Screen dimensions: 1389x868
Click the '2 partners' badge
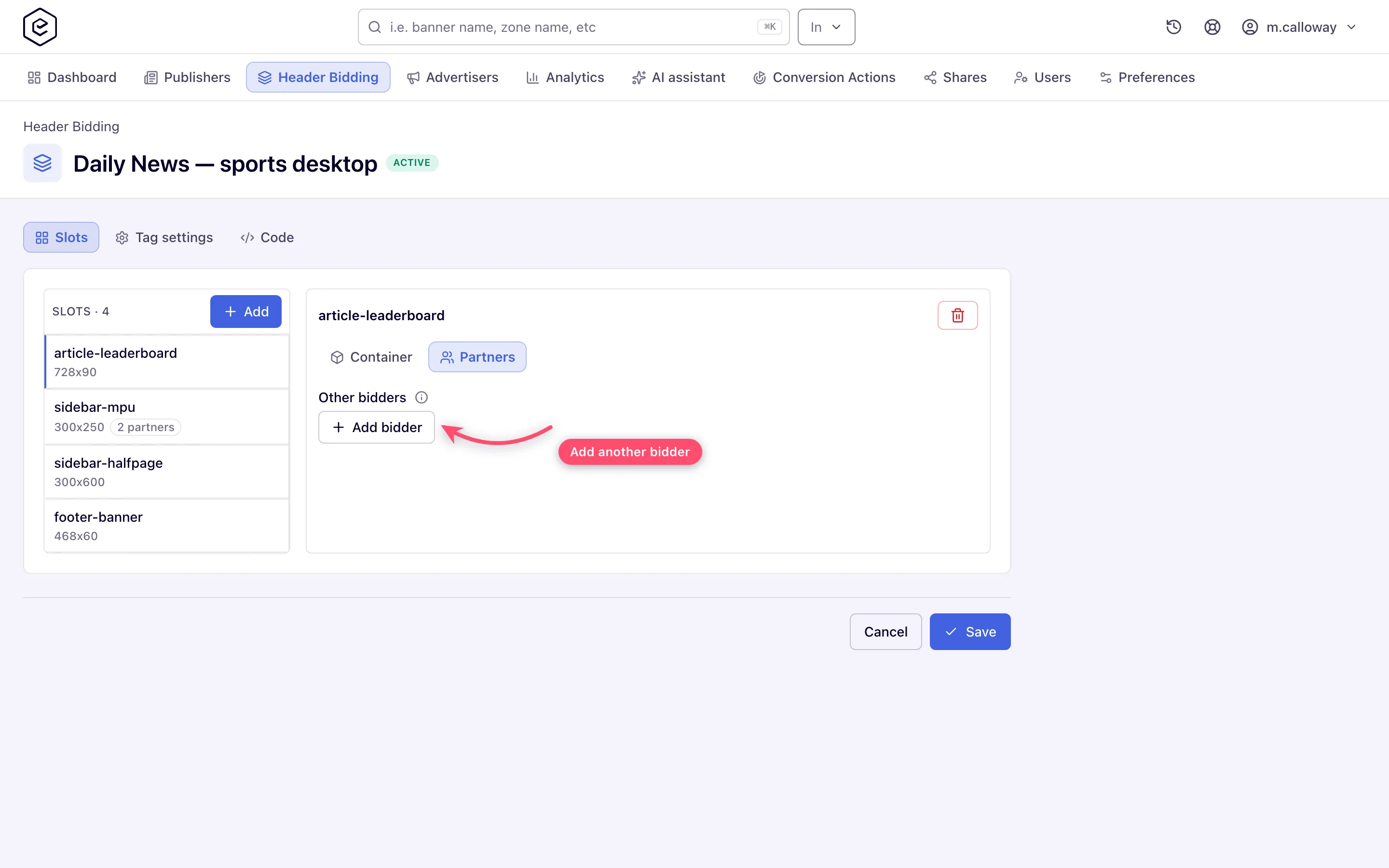pyautogui.click(x=146, y=427)
